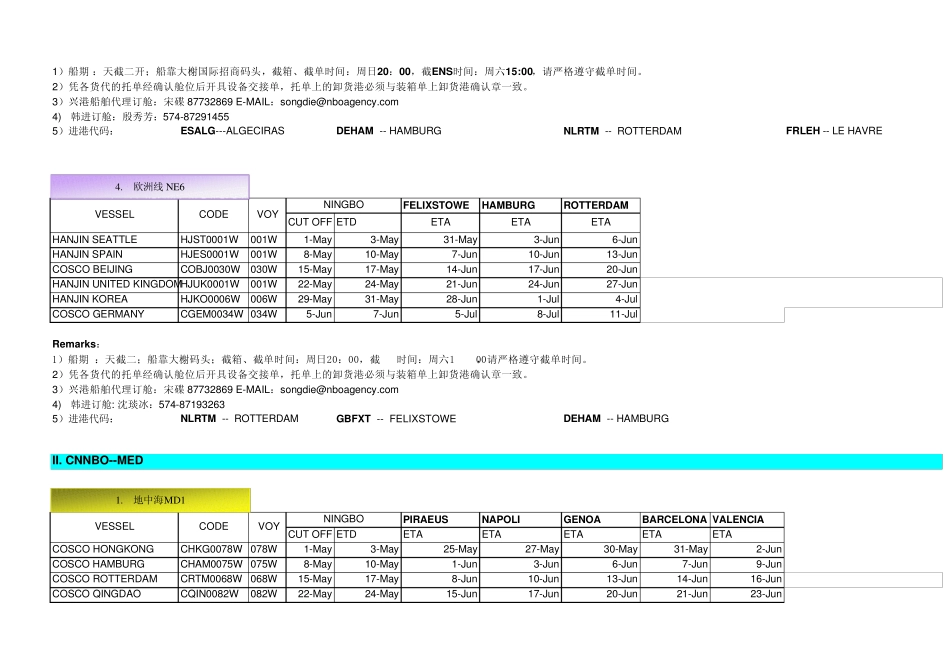Select COSCO ROTTERDAM vessel cell

point(115,579)
